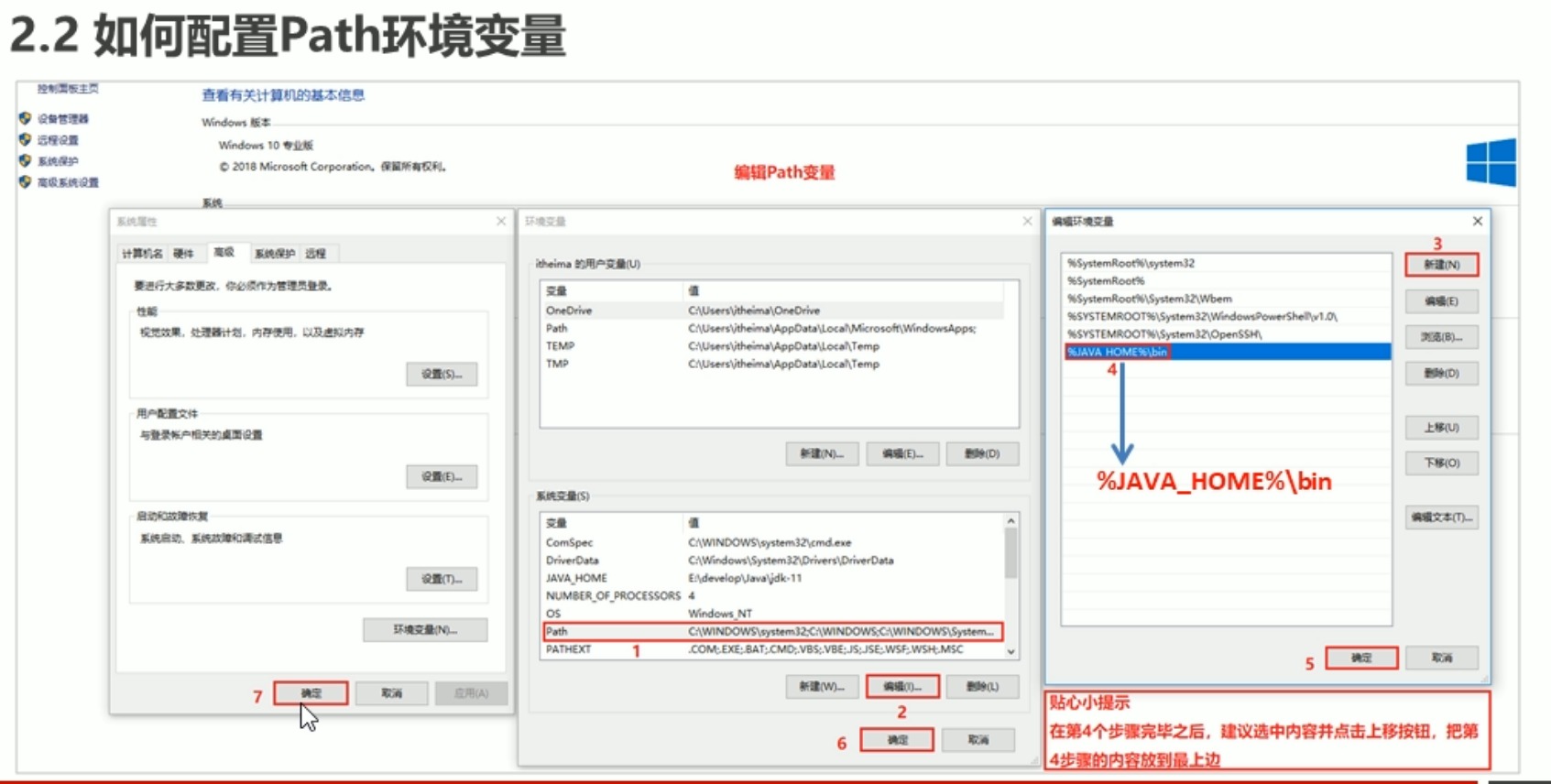This screenshot has width=1551, height=784.
Task: Select OS row in system variables
Action: pyautogui.click(x=772, y=614)
